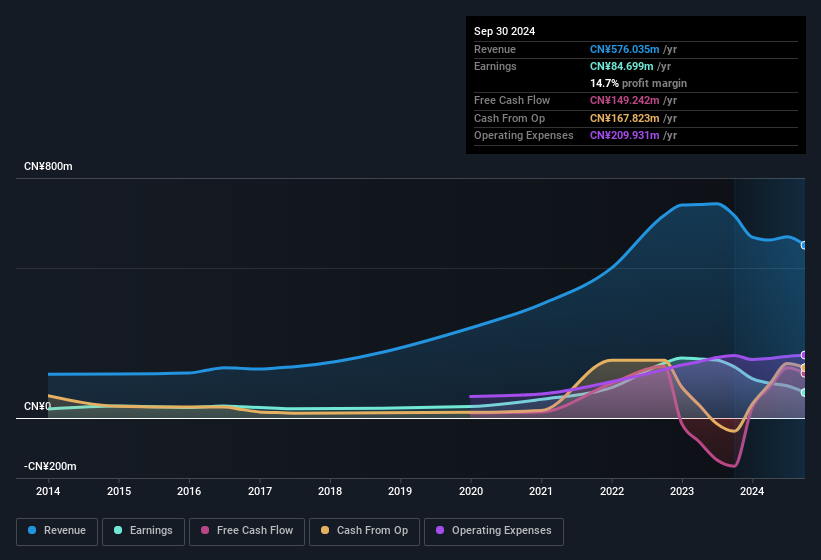
Task: Click the Free Cash Flow tooltip label
Action: 512,100
